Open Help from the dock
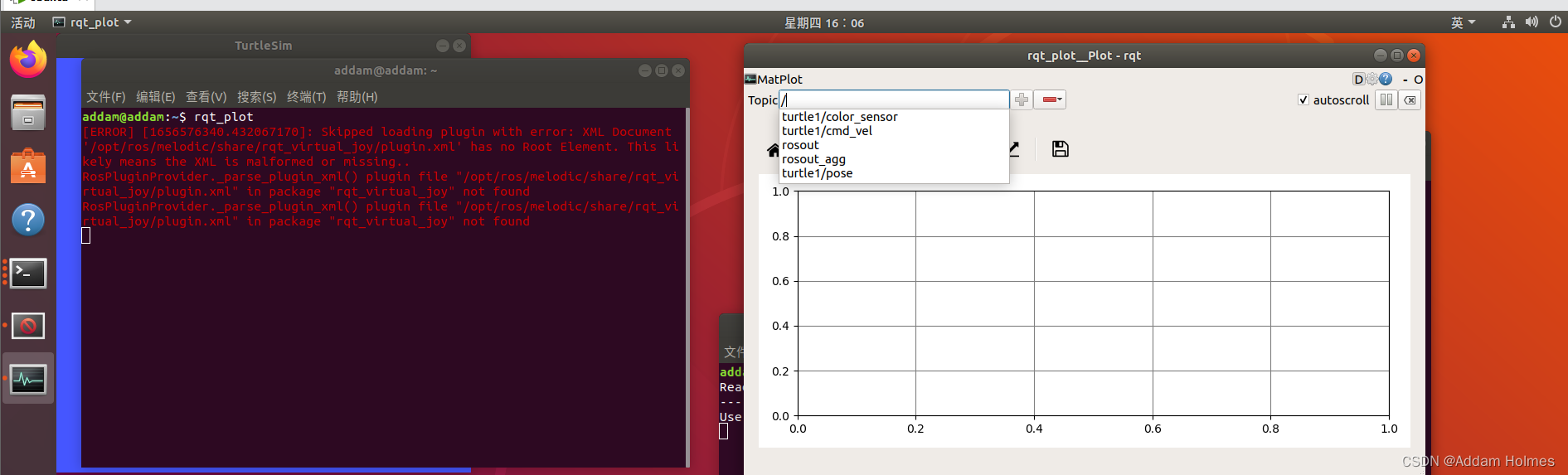Image resolution: width=1568 pixels, height=475 pixels. tap(28, 220)
